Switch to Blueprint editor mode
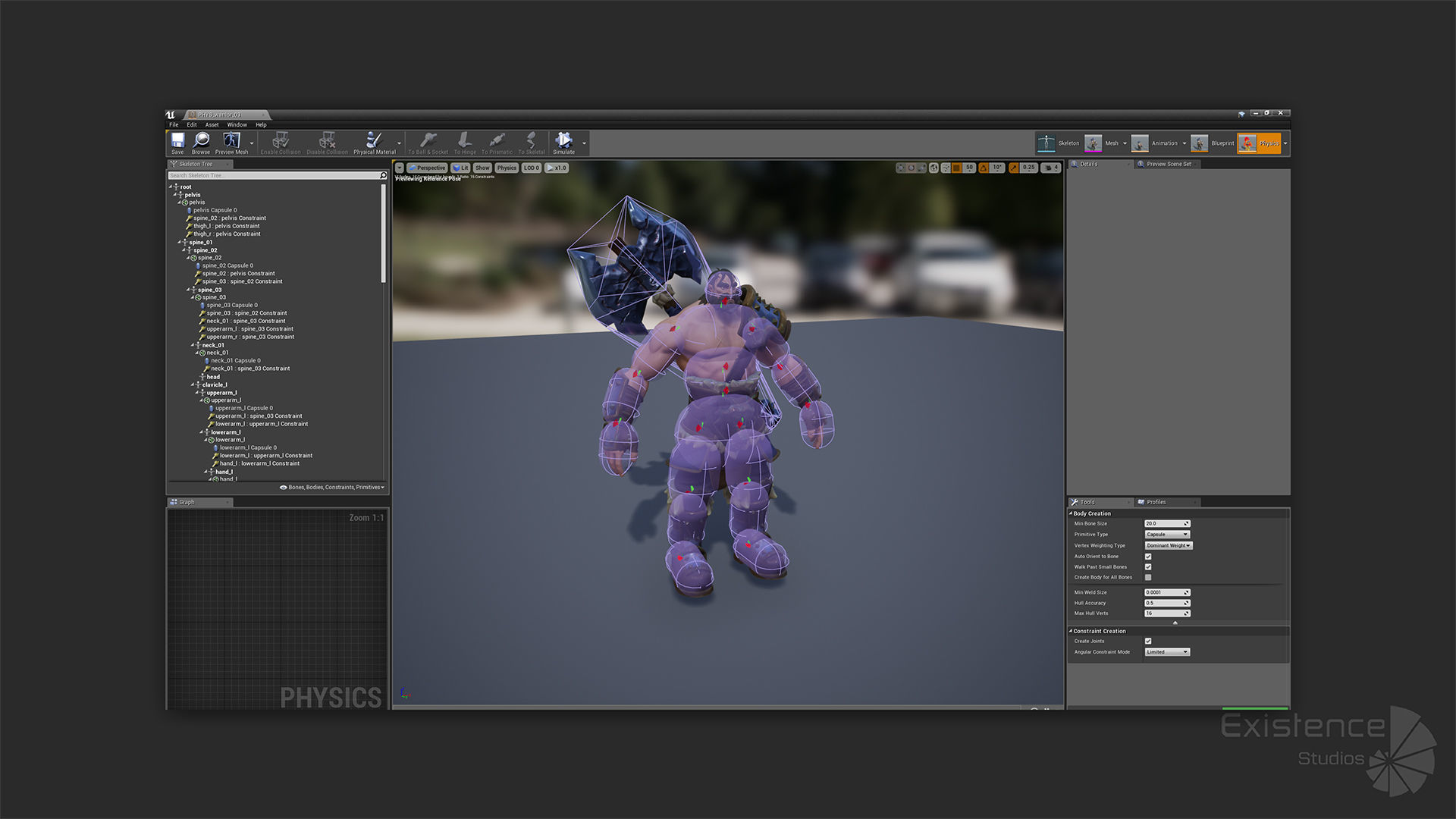1456x819 pixels. pyautogui.click(x=1213, y=143)
